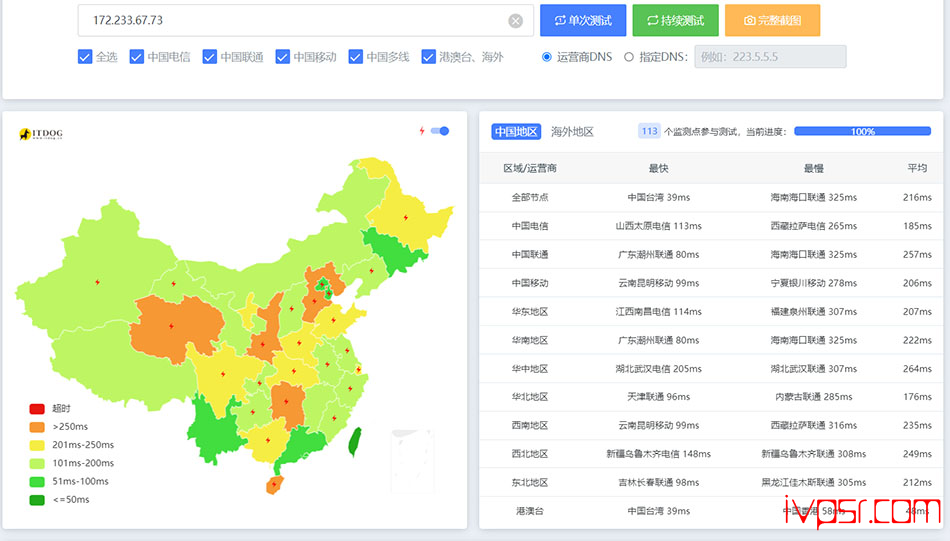950x541 pixels.
Task: Click the 山西太原电信 113ms cell
Action: click(x=659, y=226)
